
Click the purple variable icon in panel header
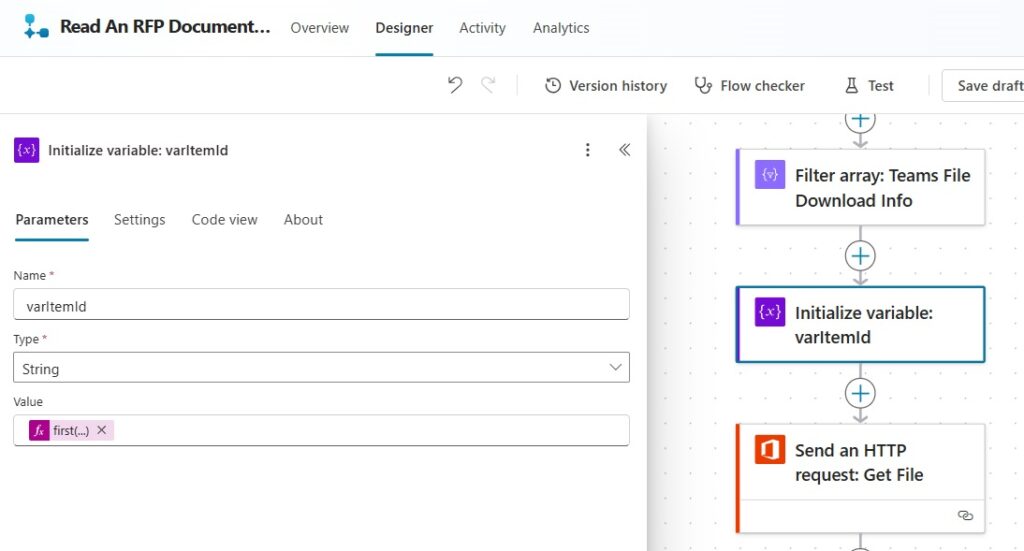27,150
